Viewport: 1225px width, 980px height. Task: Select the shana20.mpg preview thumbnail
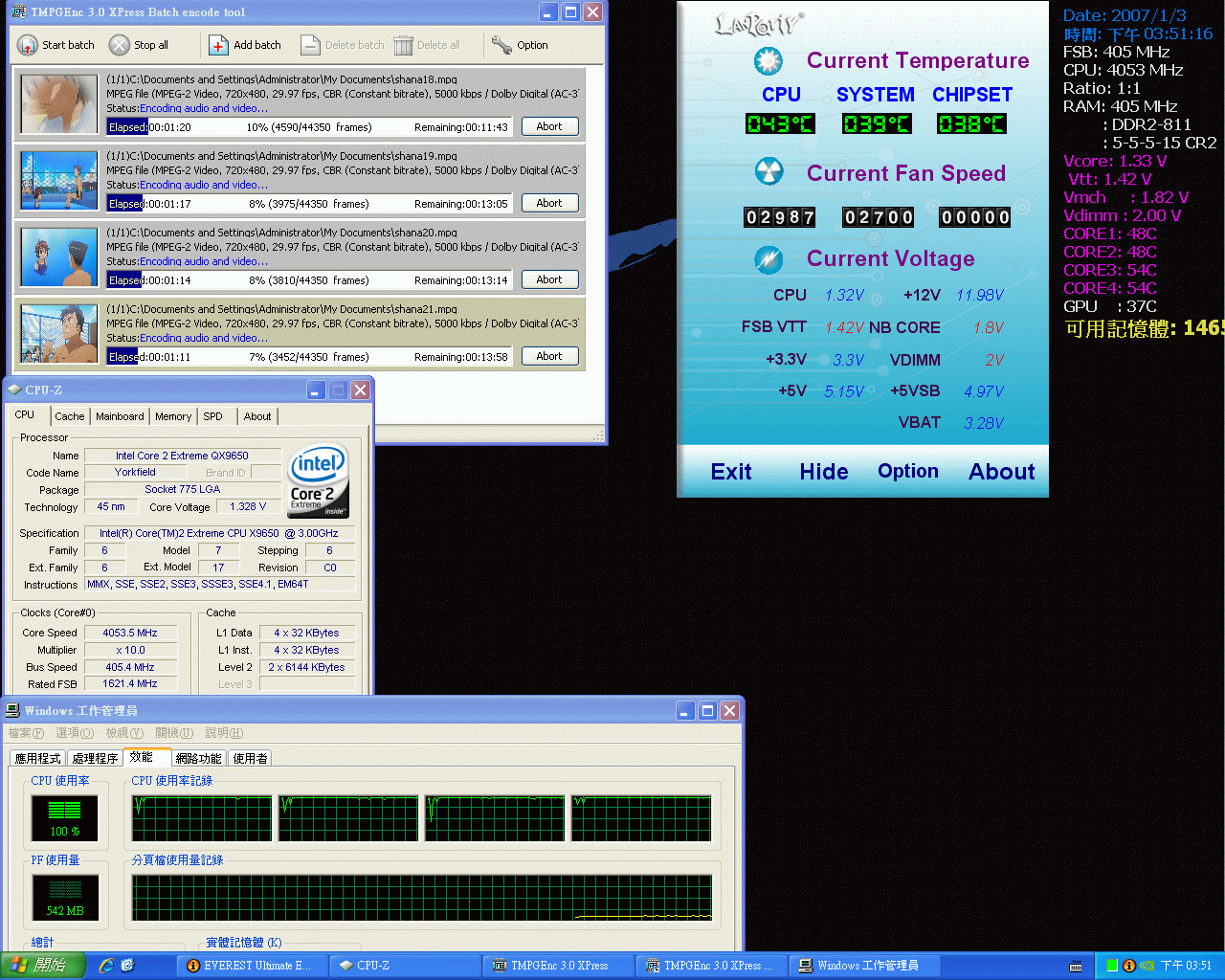[x=59, y=256]
